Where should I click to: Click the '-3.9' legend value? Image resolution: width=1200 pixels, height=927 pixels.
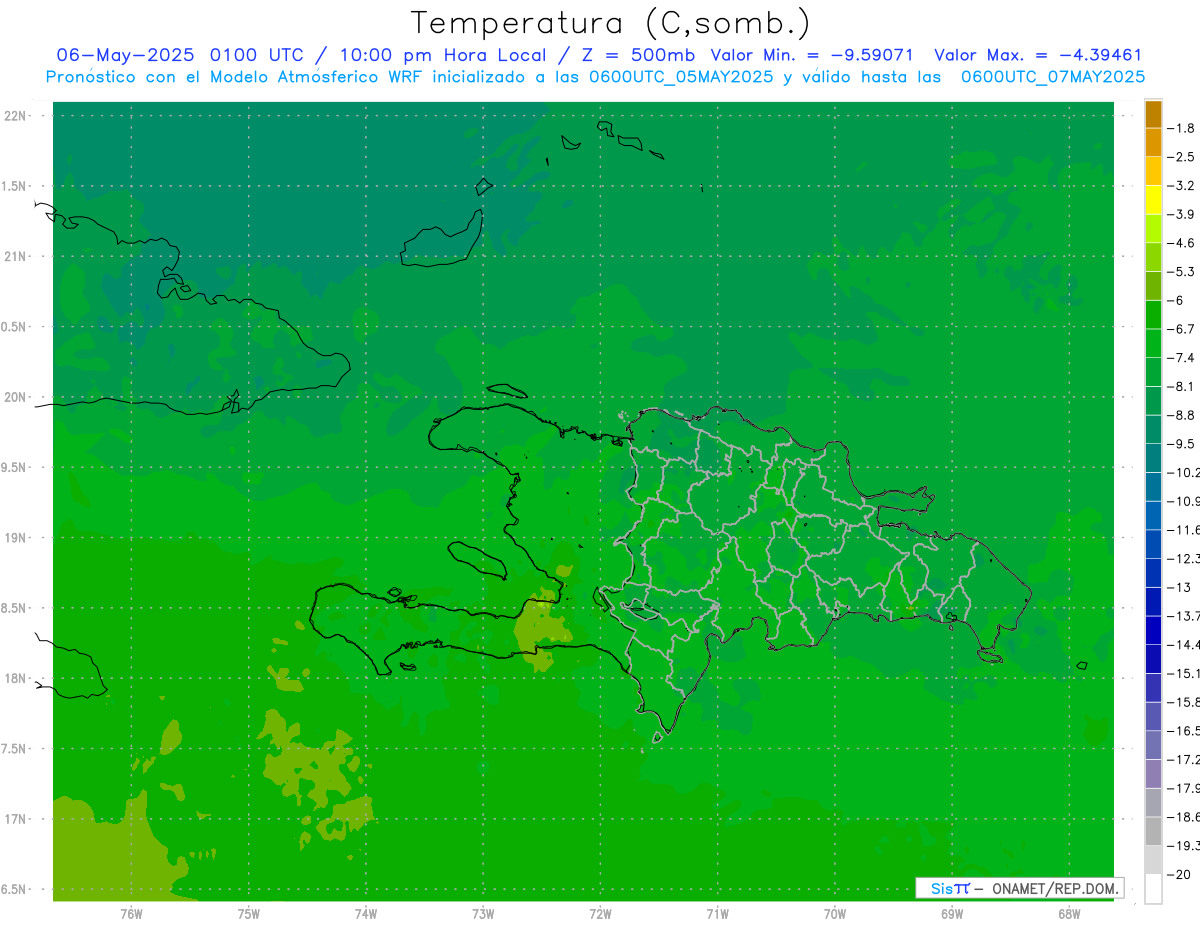click(x=1181, y=214)
